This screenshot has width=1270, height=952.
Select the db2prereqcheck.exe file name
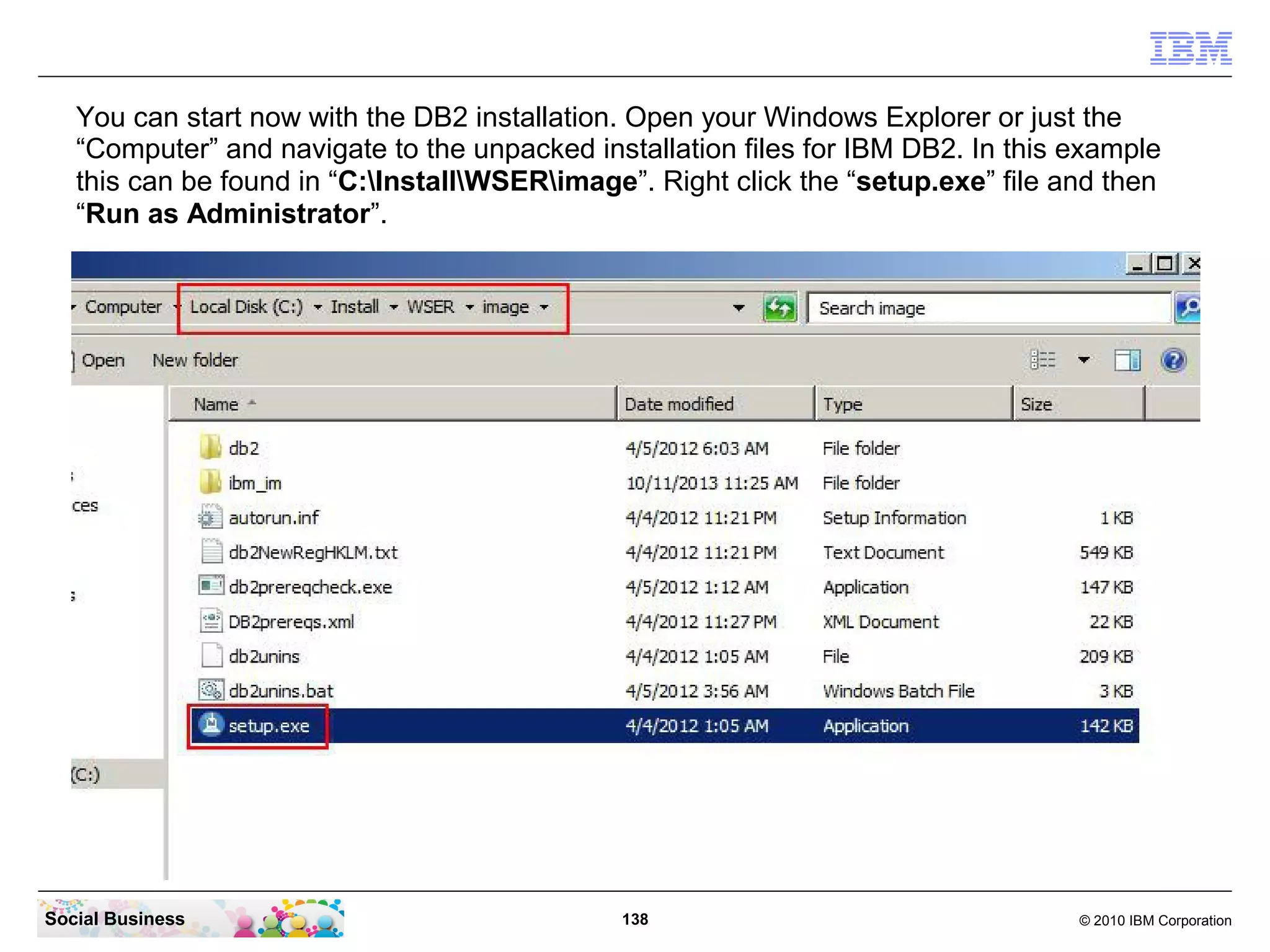(310, 587)
